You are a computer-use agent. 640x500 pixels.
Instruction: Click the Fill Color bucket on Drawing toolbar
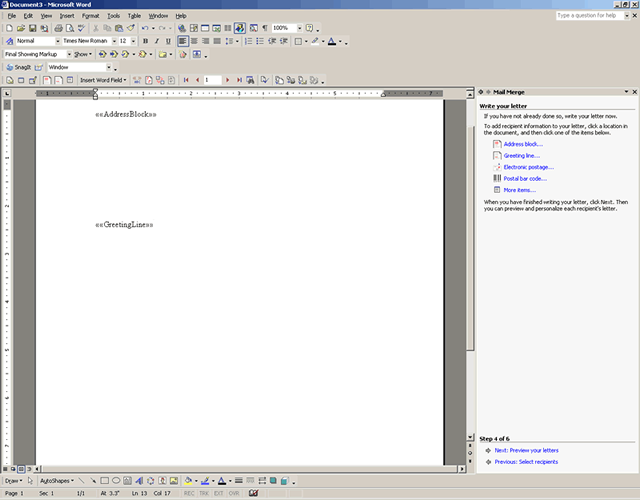188,481
